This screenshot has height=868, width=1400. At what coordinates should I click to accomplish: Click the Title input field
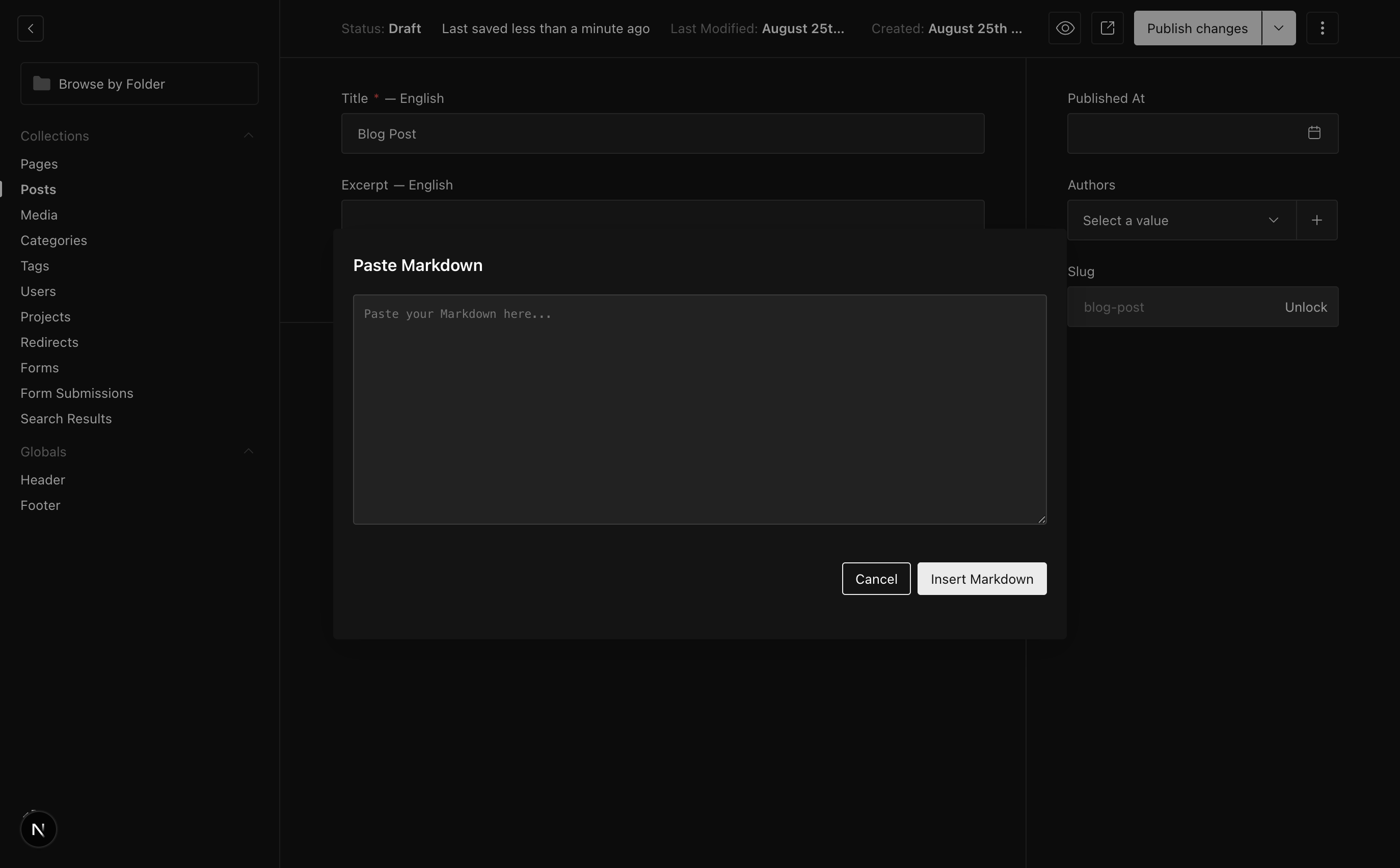662,133
